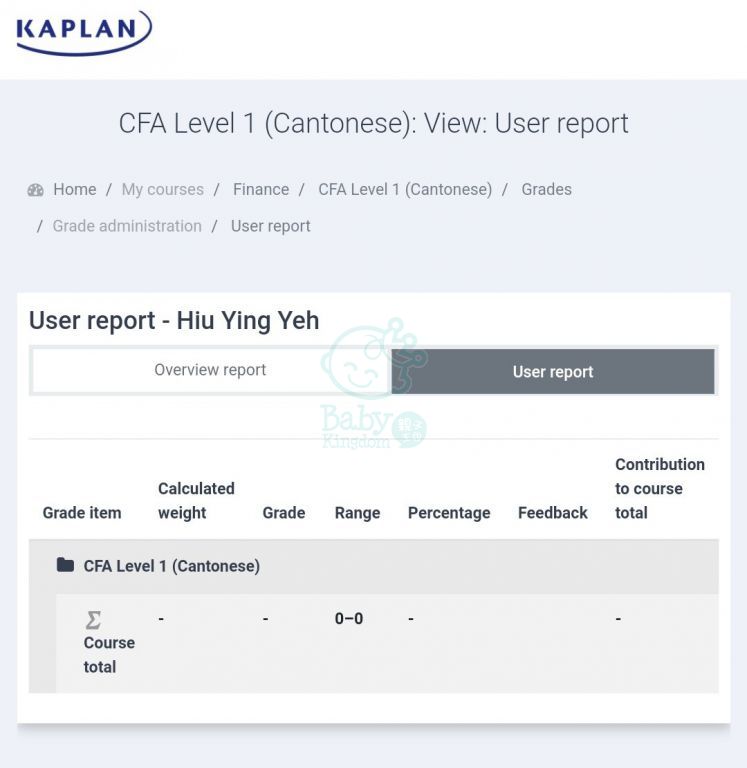
Task: Click the CFA Level 1 (Cantonese) category row
Action: [171, 566]
